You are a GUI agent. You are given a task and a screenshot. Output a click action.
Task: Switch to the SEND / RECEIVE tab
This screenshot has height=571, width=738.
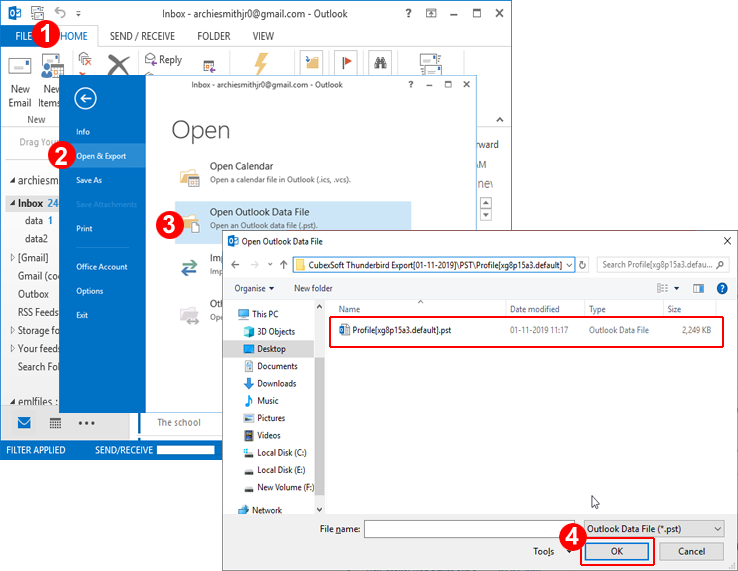point(142,36)
